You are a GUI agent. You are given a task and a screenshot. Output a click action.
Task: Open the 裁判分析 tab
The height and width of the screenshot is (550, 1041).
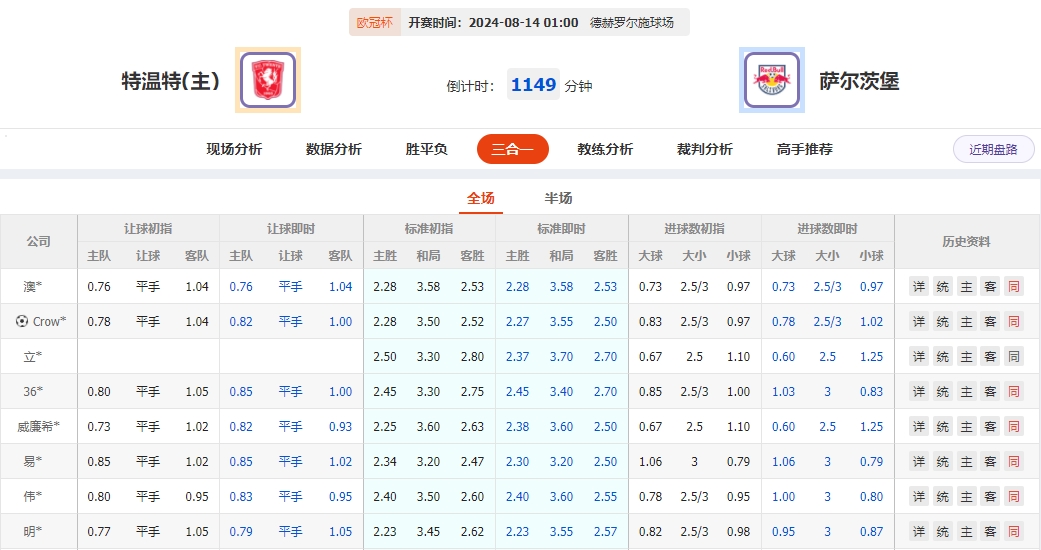(x=704, y=149)
